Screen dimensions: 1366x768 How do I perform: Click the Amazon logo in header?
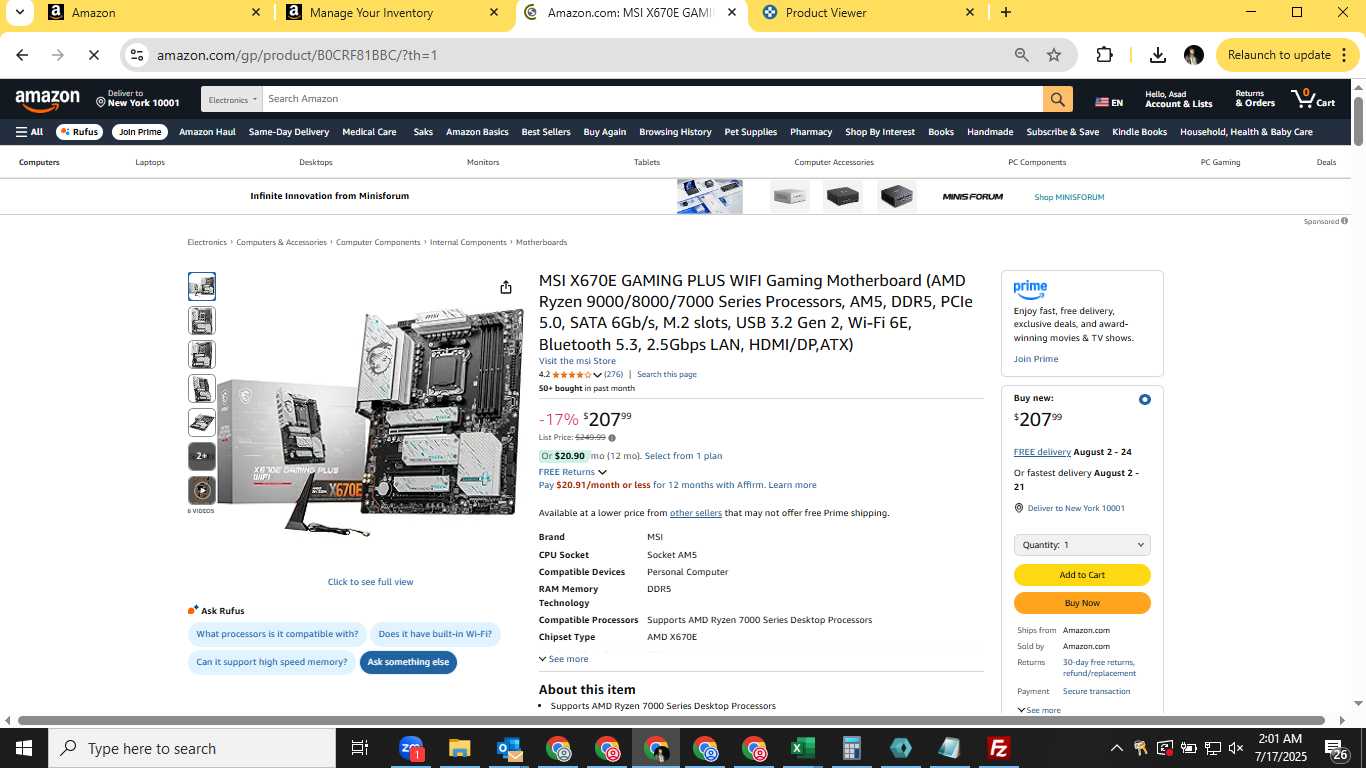pyautogui.click(x=47, y=100)
